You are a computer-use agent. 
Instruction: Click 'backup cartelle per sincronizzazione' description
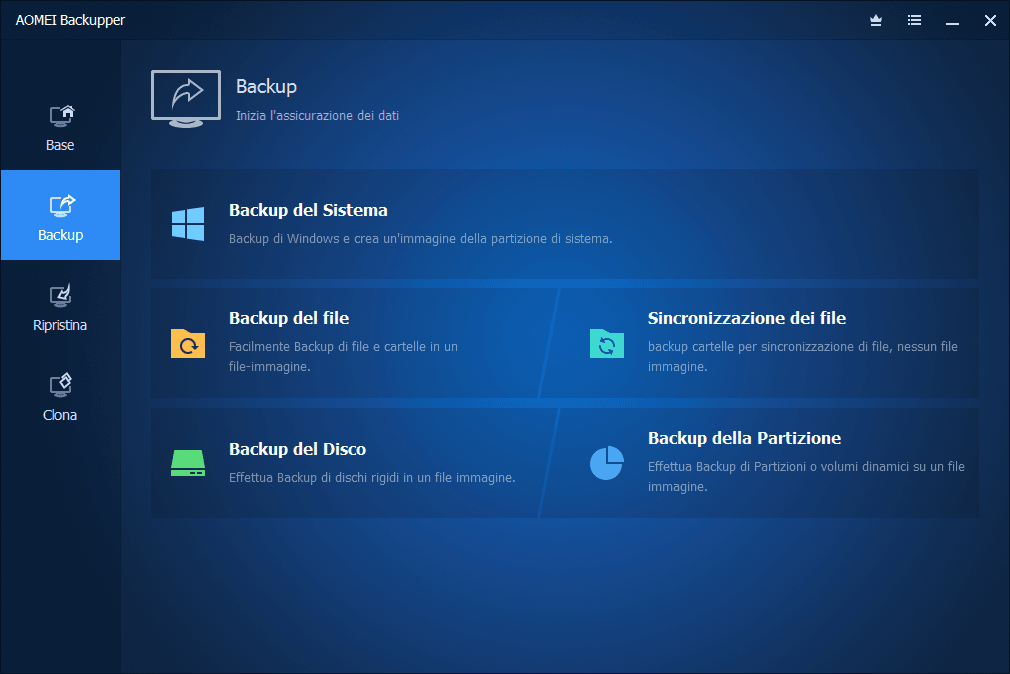click(x=803, y=356)
